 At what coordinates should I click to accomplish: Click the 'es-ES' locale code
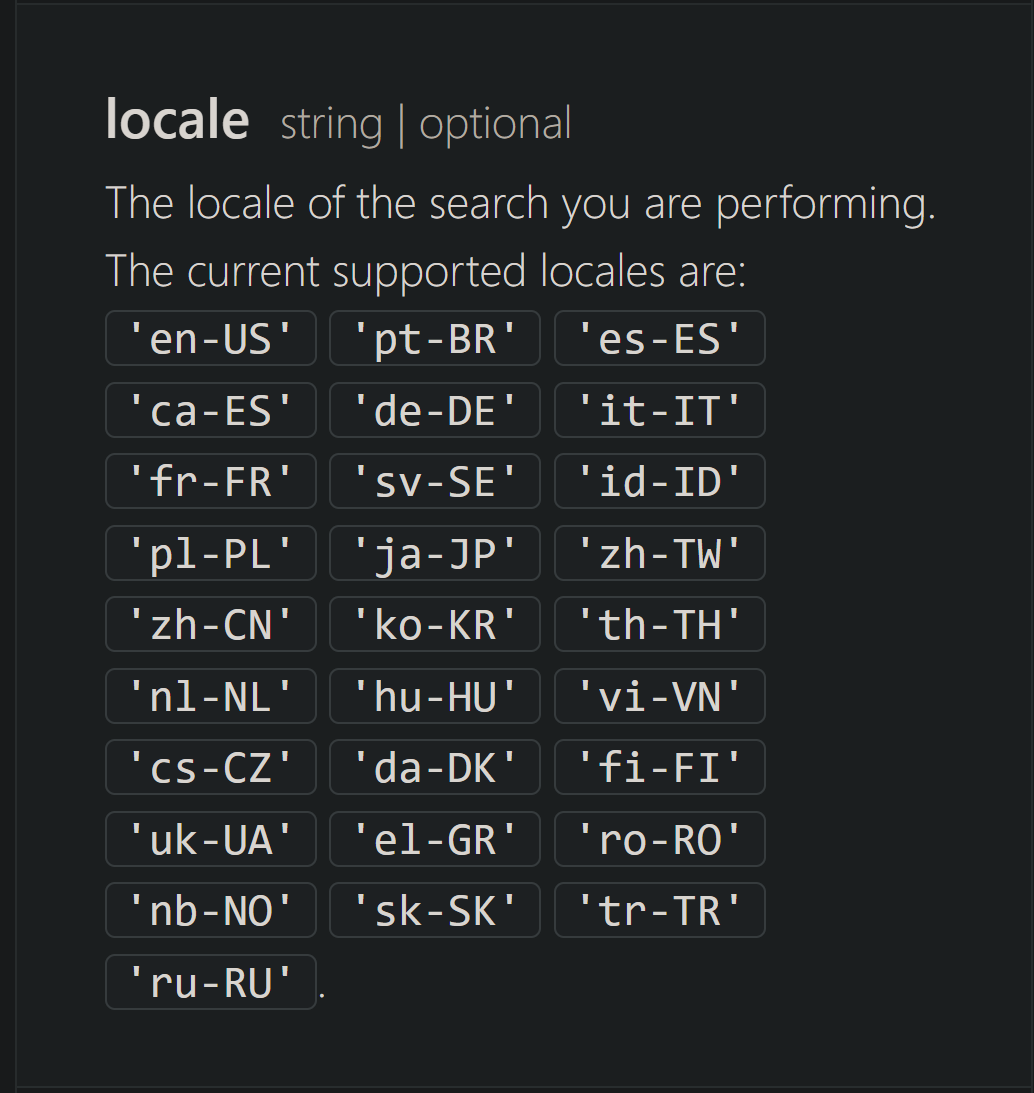(x=660, y=338)
